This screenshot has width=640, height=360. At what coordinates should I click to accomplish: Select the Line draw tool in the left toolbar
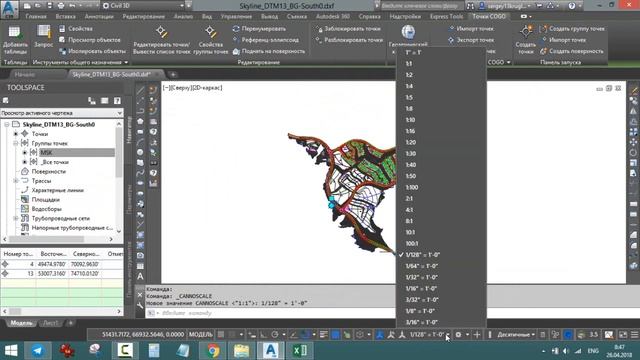click(140, 90)
